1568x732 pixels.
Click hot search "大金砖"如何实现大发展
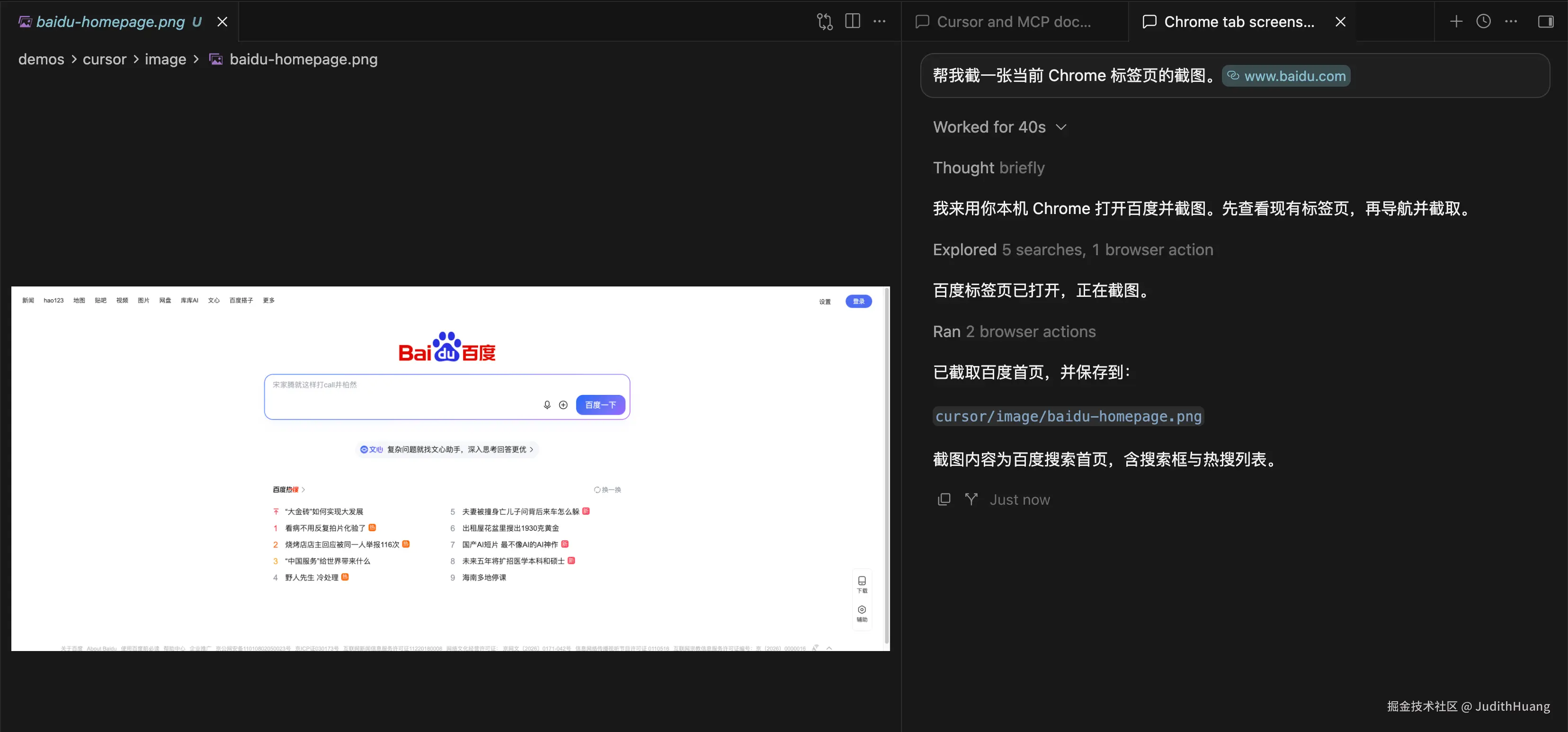coord(324,511)
